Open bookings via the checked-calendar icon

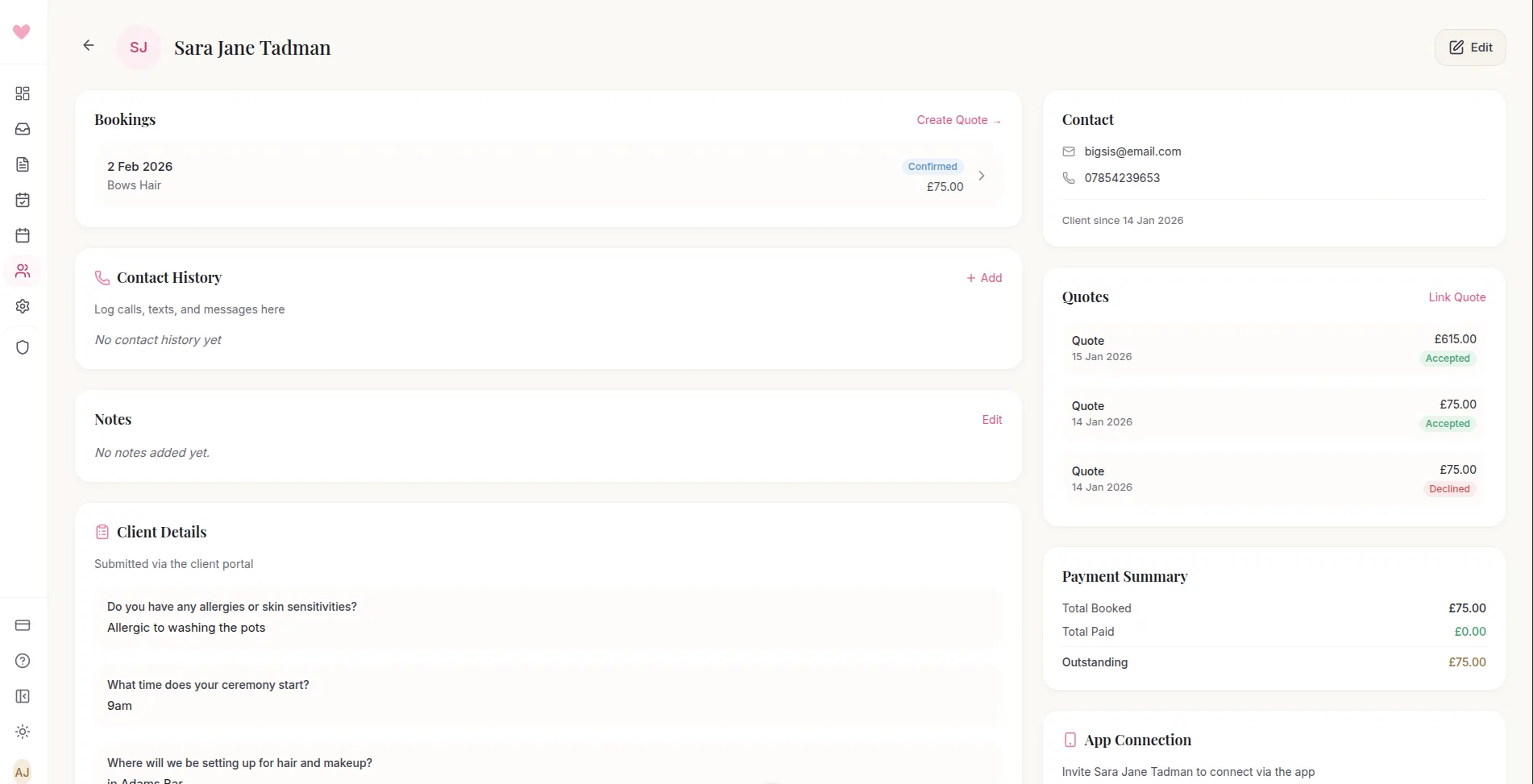pyautogui.click(x=22, y=200)
